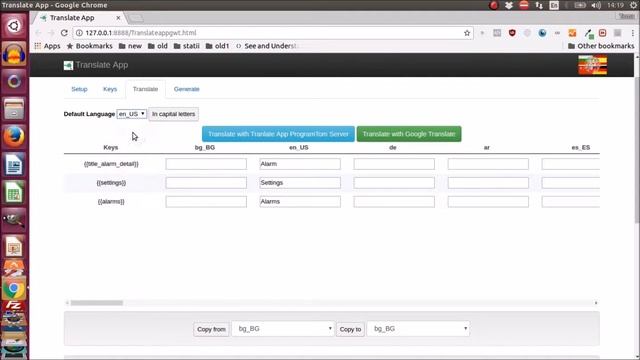Open the Generate tab
Viewport: 640px width, 360px height.
(187, 89)
